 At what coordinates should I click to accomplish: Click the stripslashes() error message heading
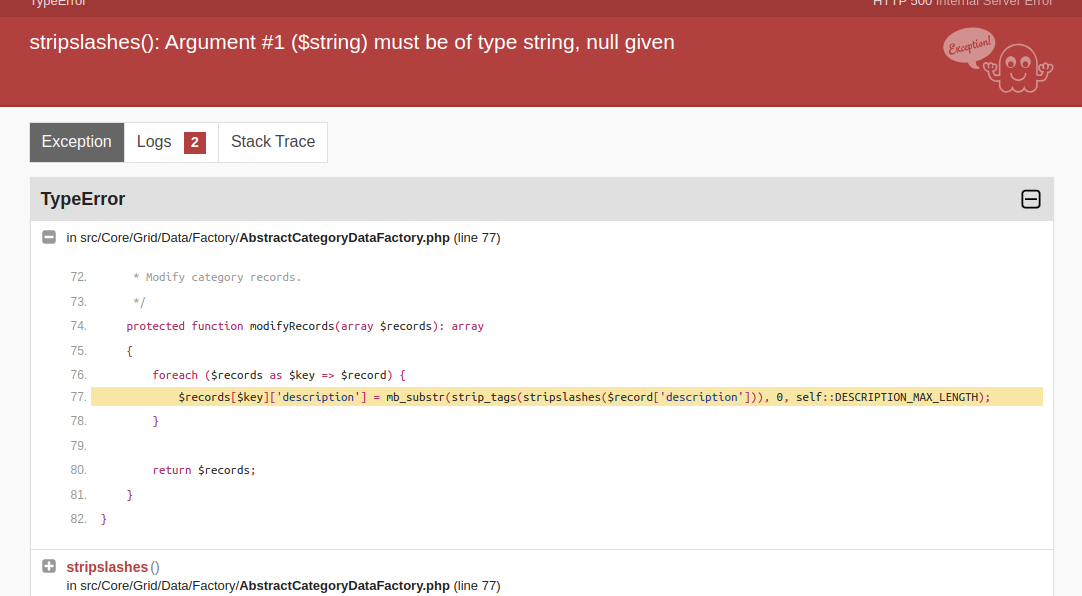352,42
